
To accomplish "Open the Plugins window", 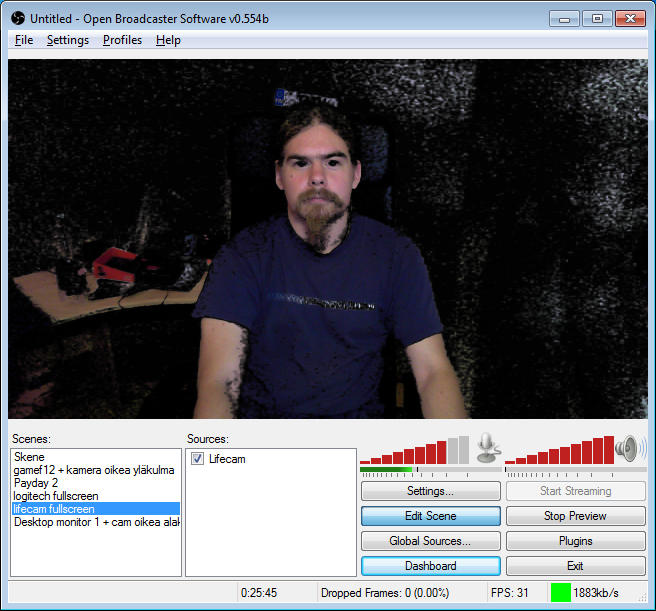I will tap(575, 541).
